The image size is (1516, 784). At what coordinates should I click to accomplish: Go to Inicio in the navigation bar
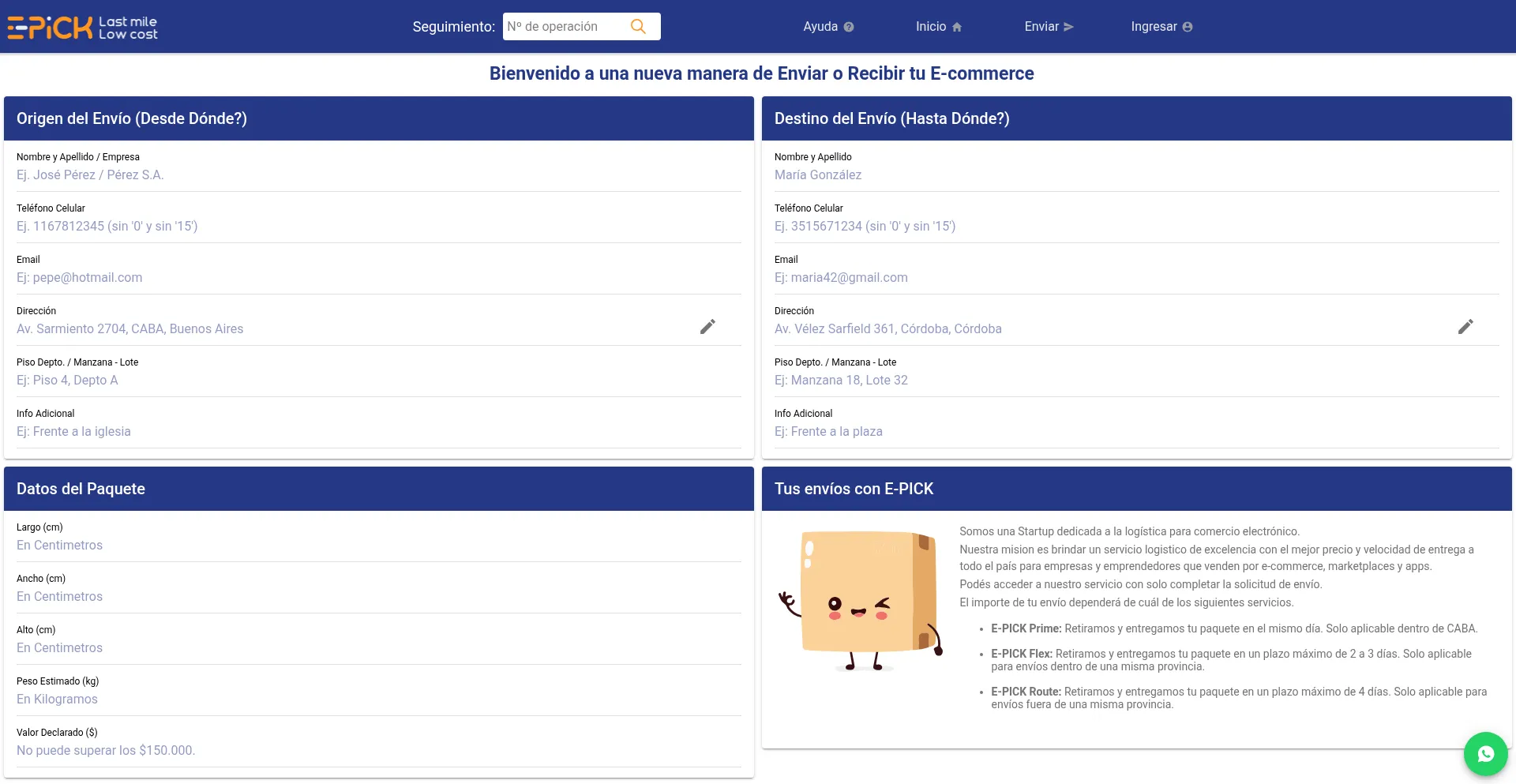[939, 27]
